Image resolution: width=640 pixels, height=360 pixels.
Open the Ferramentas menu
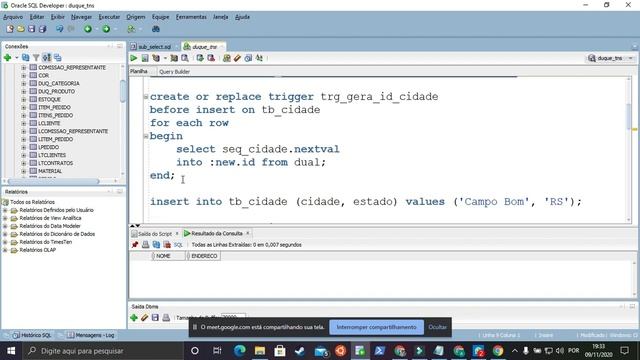tap(191, 17)
